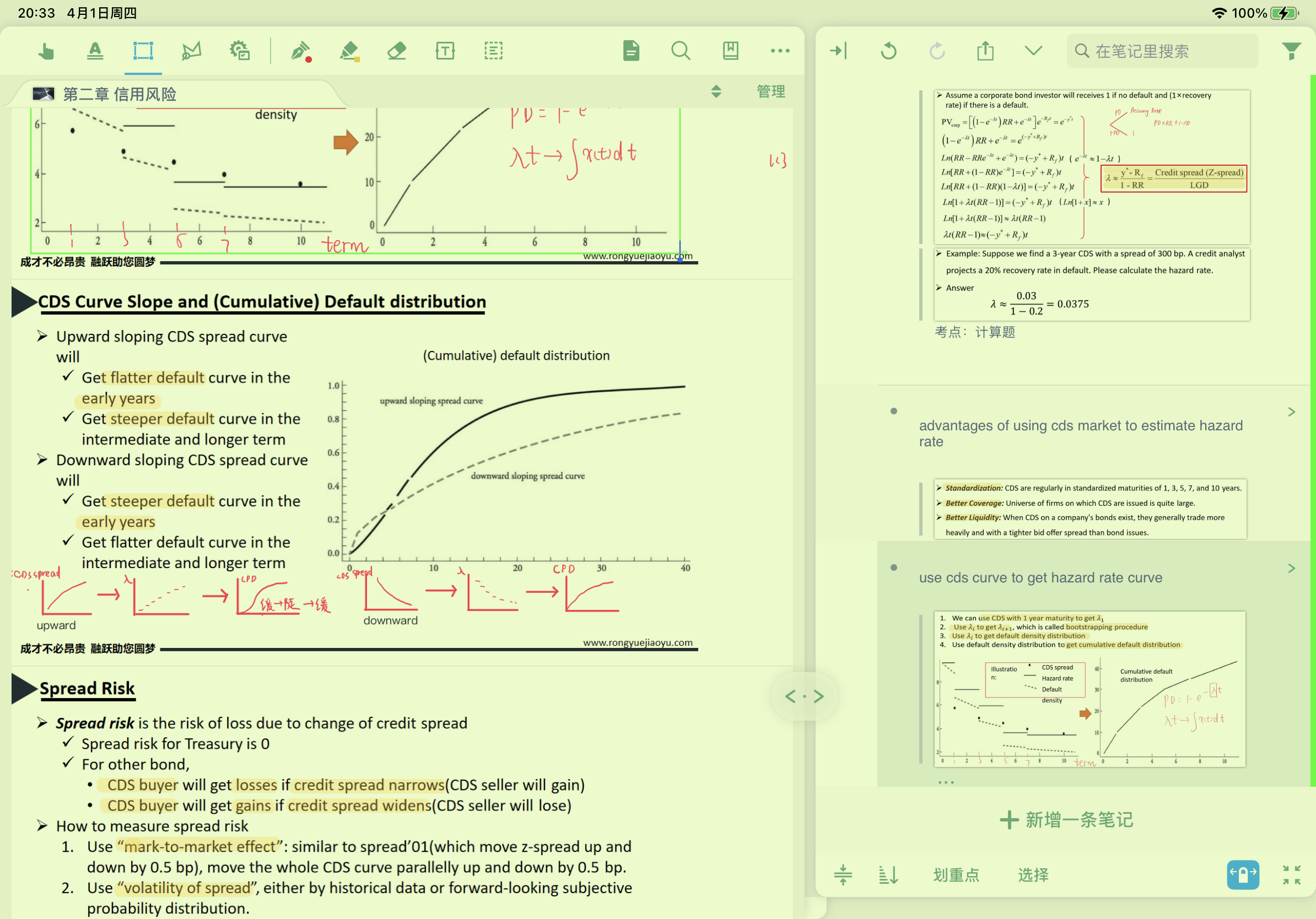Add a new note with 新增一条笔记

[1066, 820]
